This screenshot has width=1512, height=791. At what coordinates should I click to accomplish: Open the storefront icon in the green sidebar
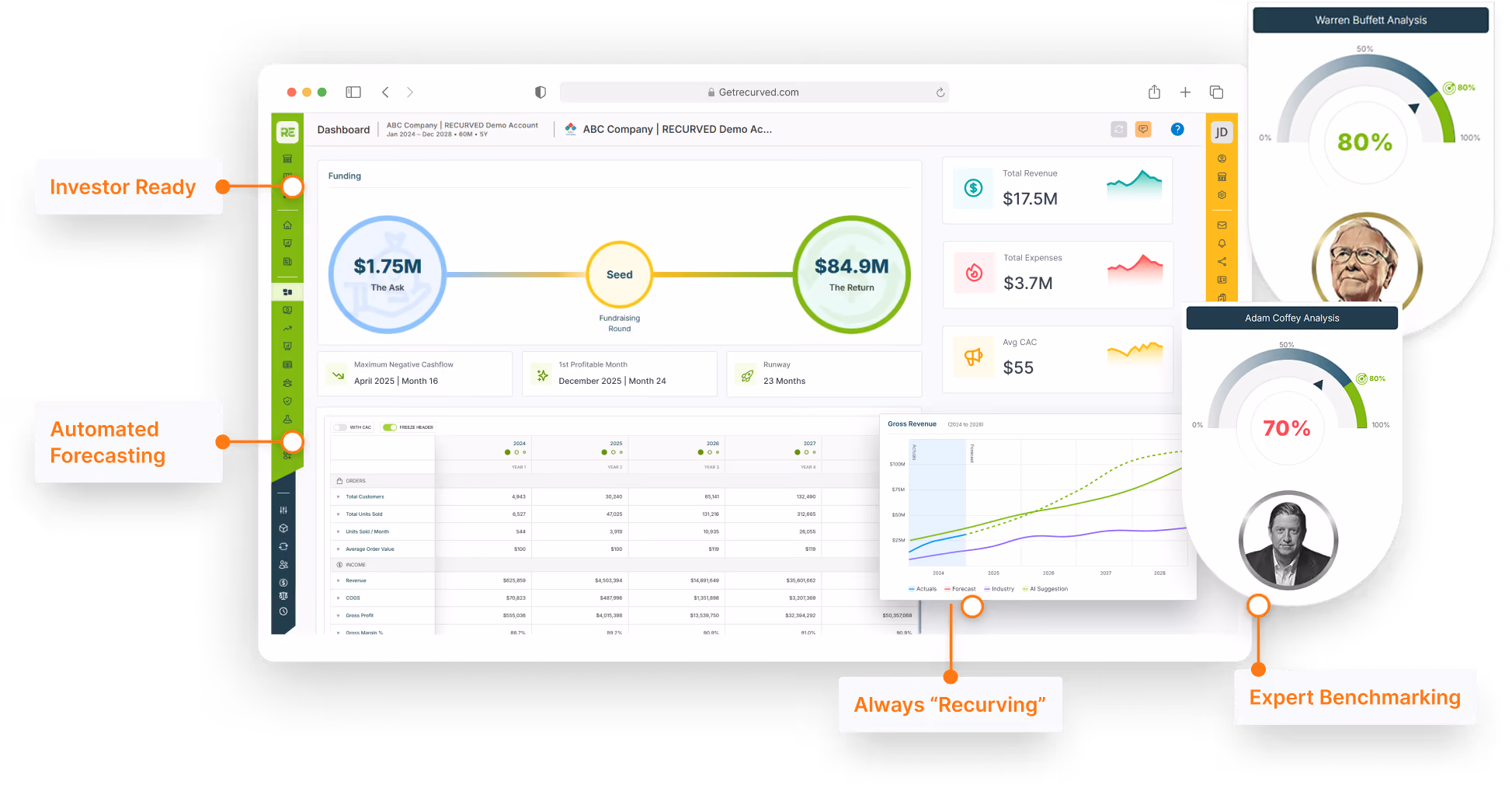287,159
